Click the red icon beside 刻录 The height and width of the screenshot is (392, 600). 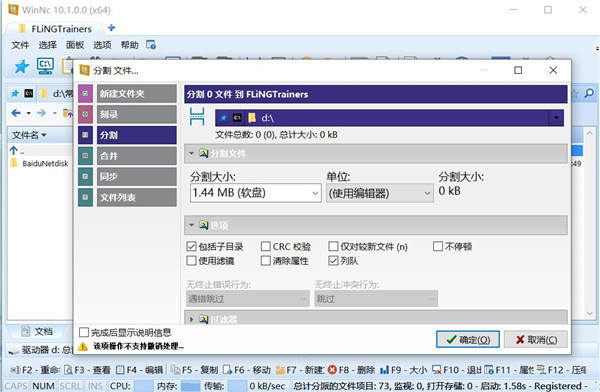coord(85,114)
